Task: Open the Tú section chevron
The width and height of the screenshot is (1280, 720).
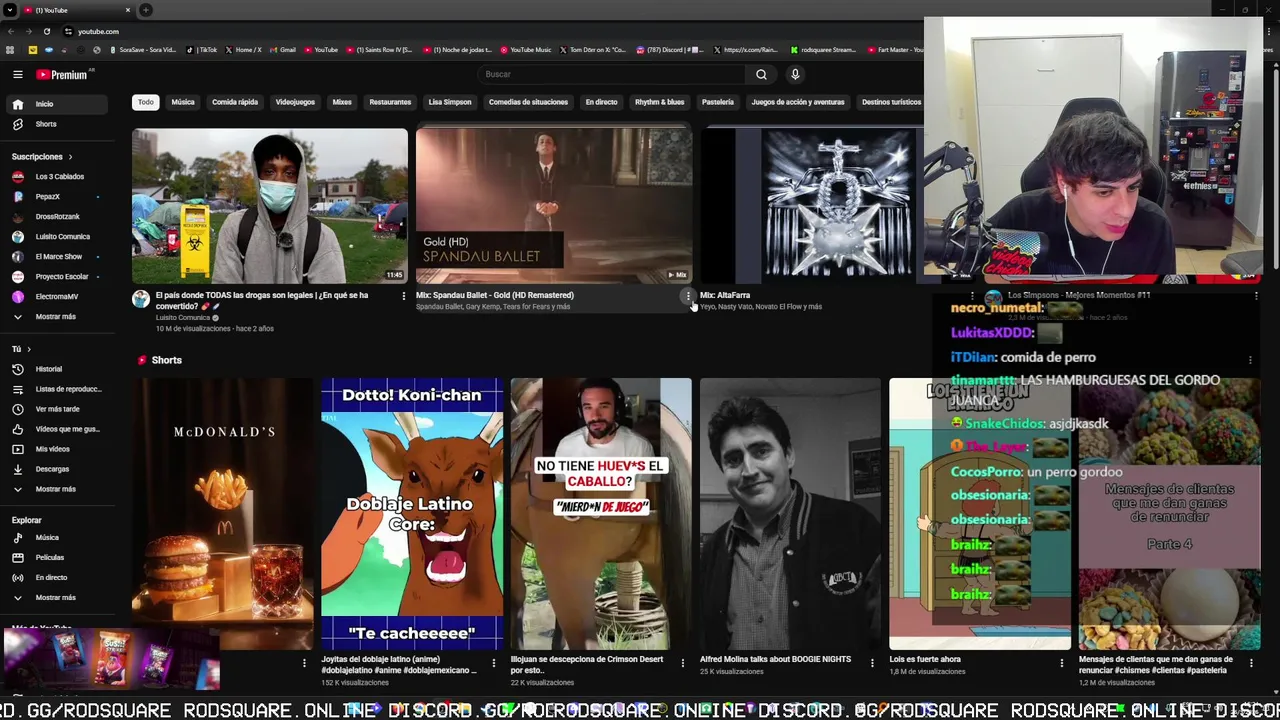Action: [x=29, y=349]
